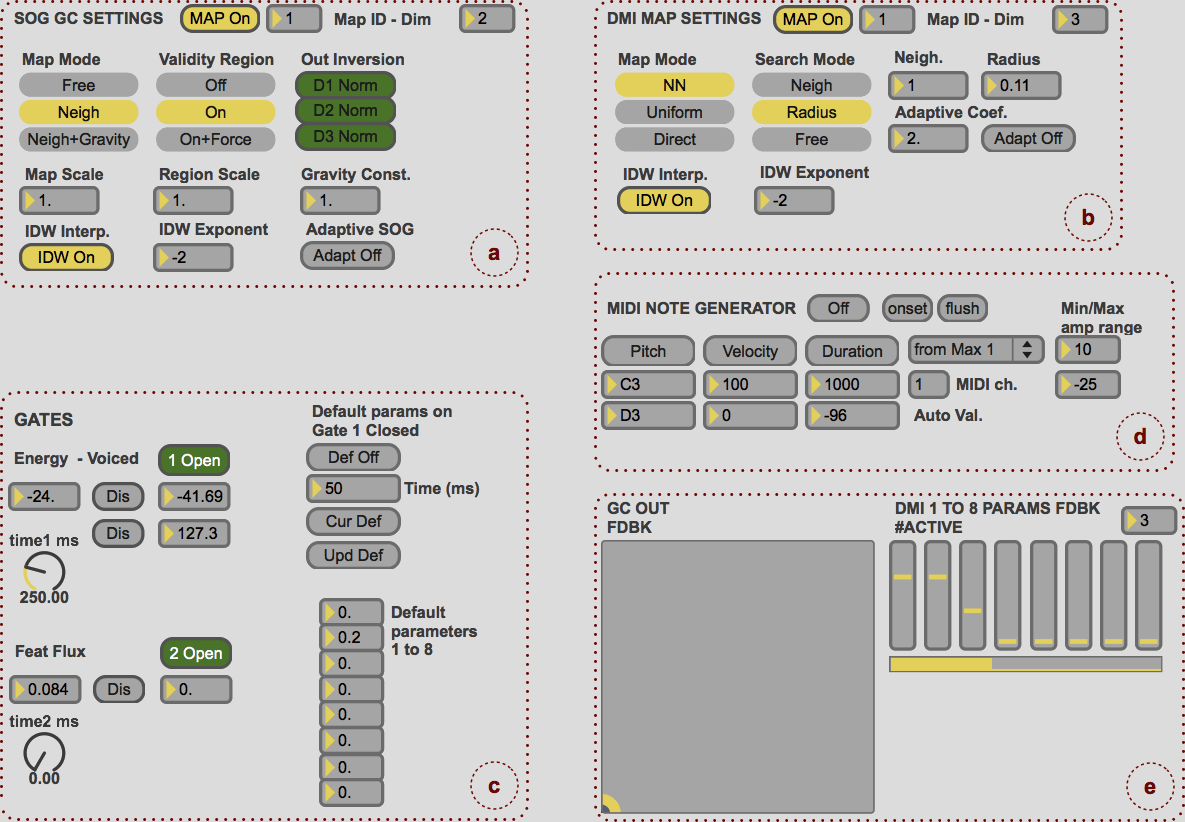Click SOG Map ID dimension box showing 2

tap(487, 19)
